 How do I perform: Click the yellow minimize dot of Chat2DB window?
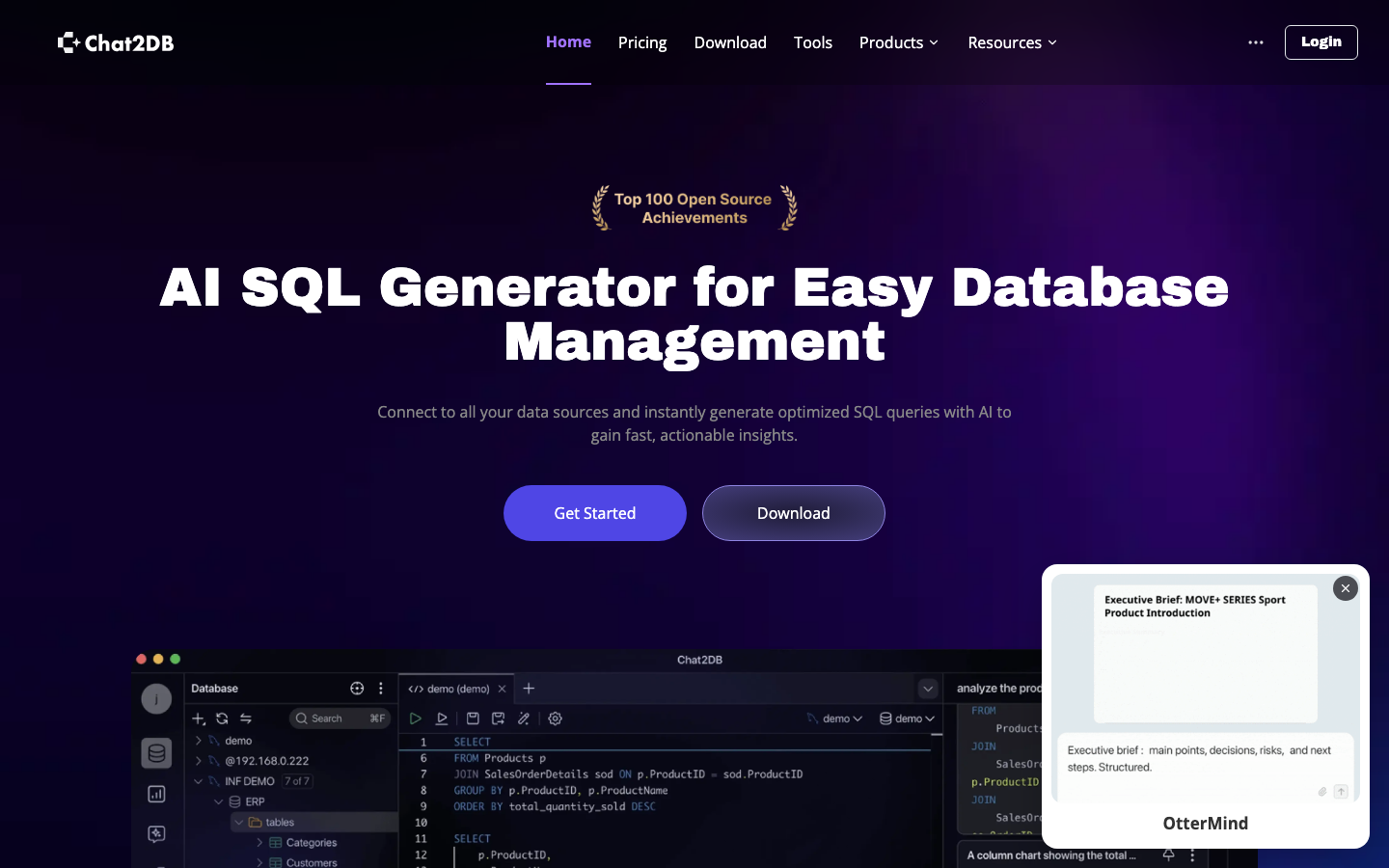[158, 659]
